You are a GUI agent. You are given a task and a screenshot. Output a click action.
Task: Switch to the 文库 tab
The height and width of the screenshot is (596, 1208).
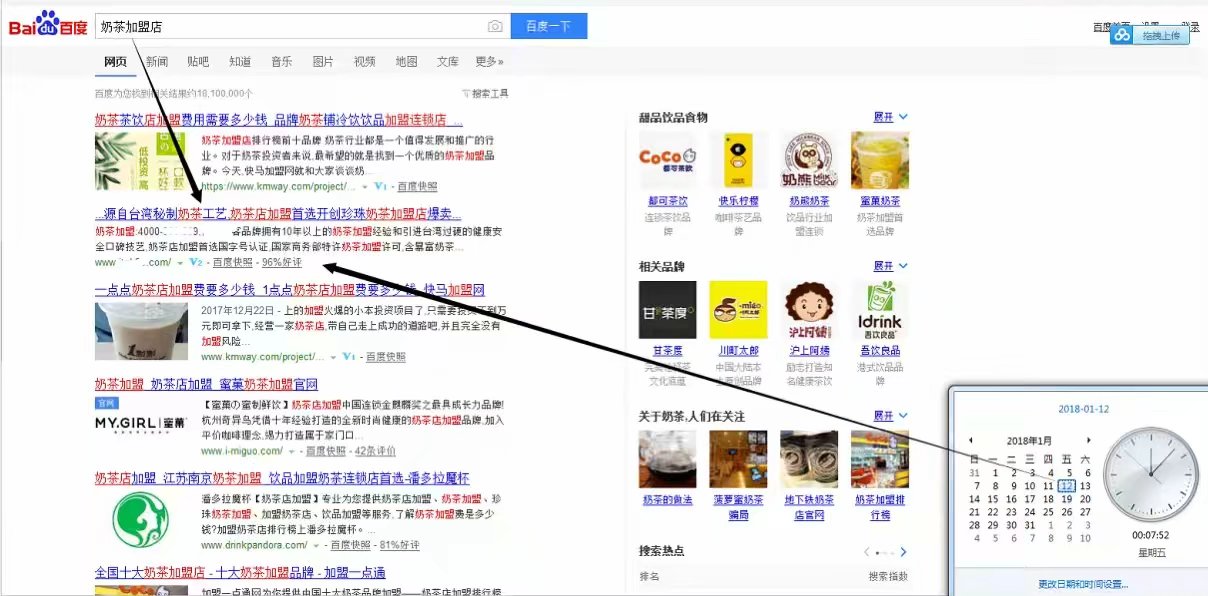(x=448, y=62)
